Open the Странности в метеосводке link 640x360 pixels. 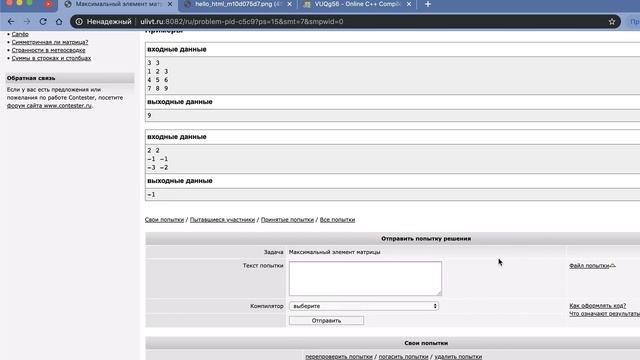pos(48,50)
